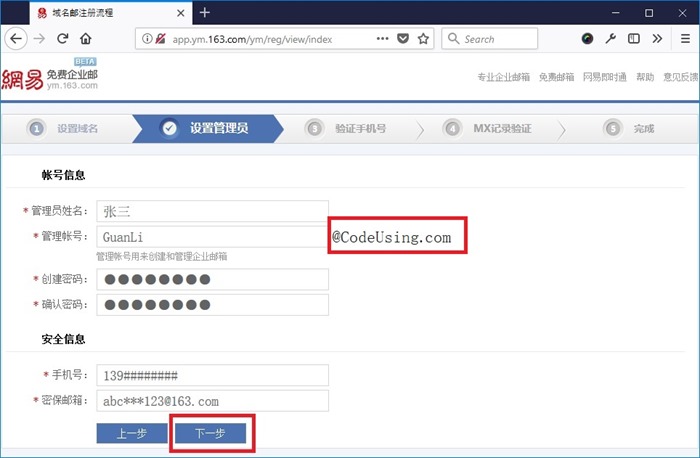Viewport: 700px width, 458px height.
Task: Click the 手机号 input field
Action: 212,375
